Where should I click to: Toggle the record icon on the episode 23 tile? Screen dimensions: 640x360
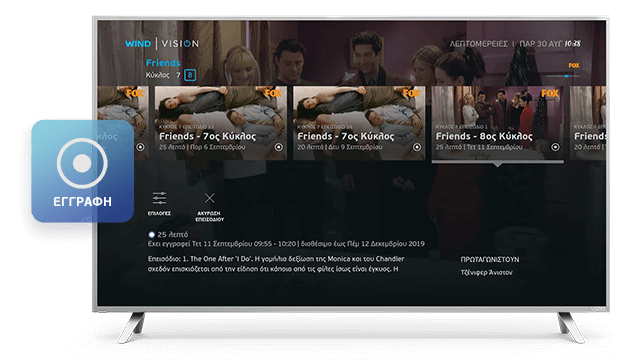point(279,147)
